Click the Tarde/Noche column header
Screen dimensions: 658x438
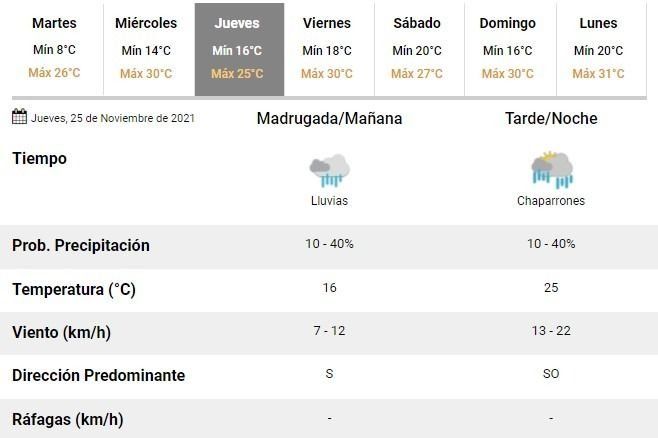(551, 118)
